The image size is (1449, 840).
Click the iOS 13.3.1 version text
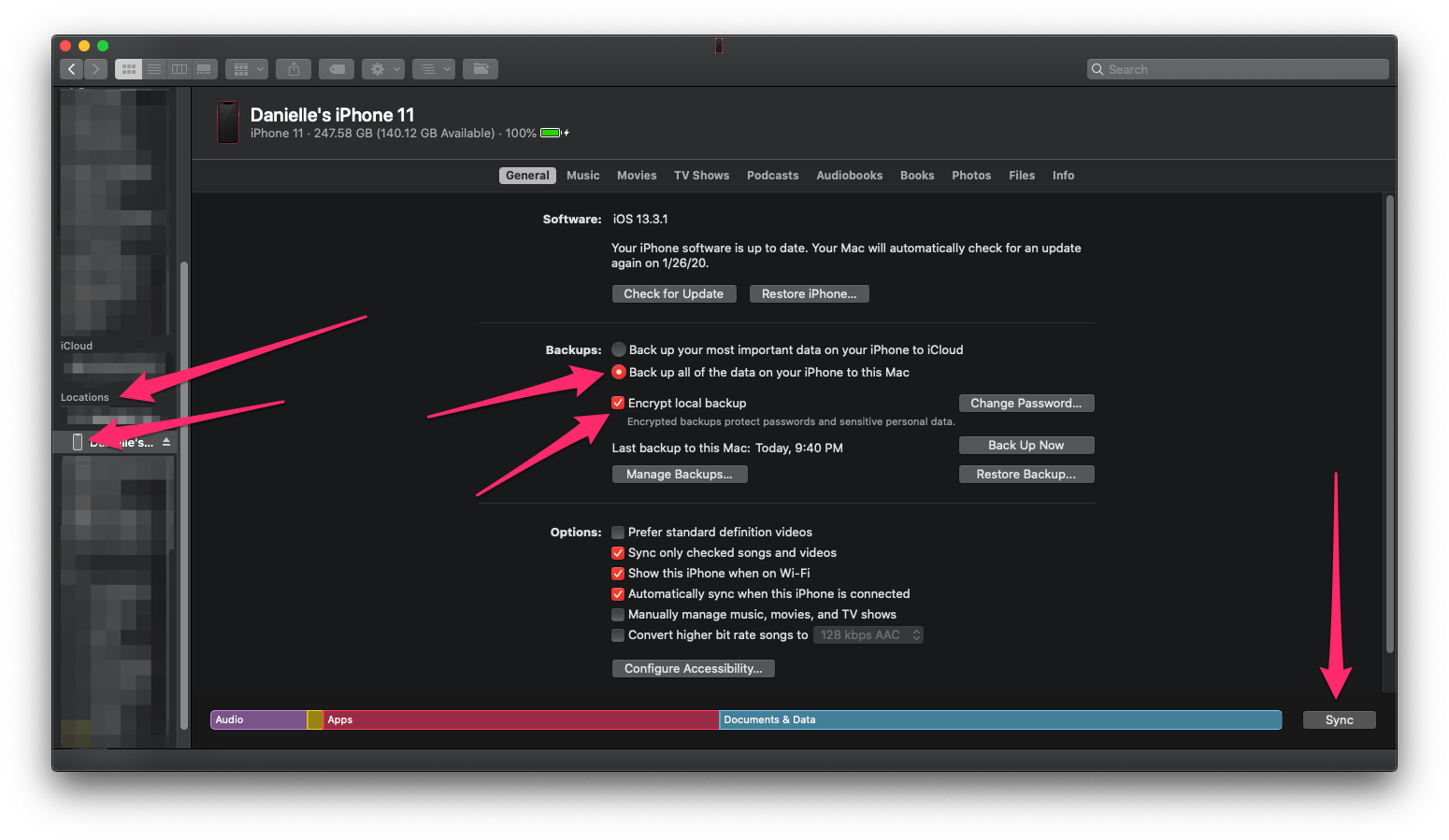tap(640, 220)
